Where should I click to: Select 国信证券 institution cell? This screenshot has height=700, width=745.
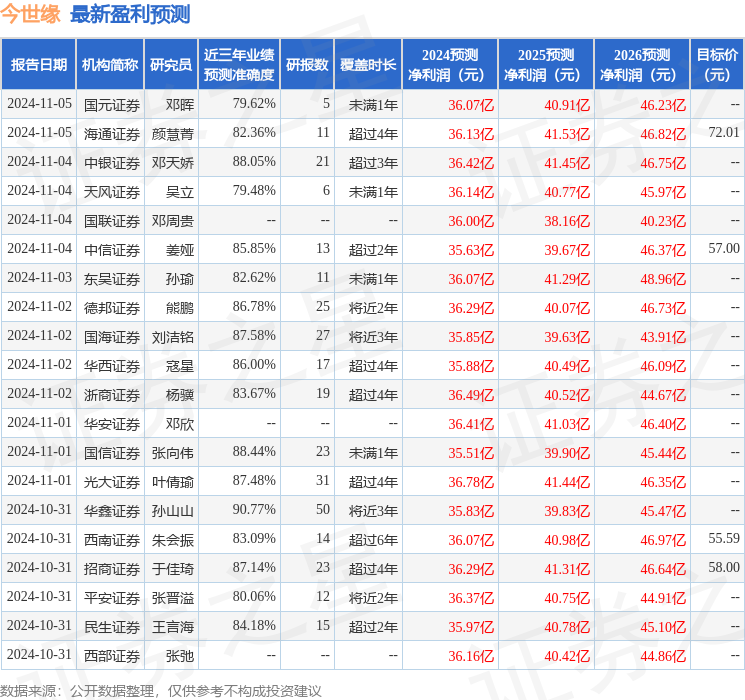coord(112,452)
